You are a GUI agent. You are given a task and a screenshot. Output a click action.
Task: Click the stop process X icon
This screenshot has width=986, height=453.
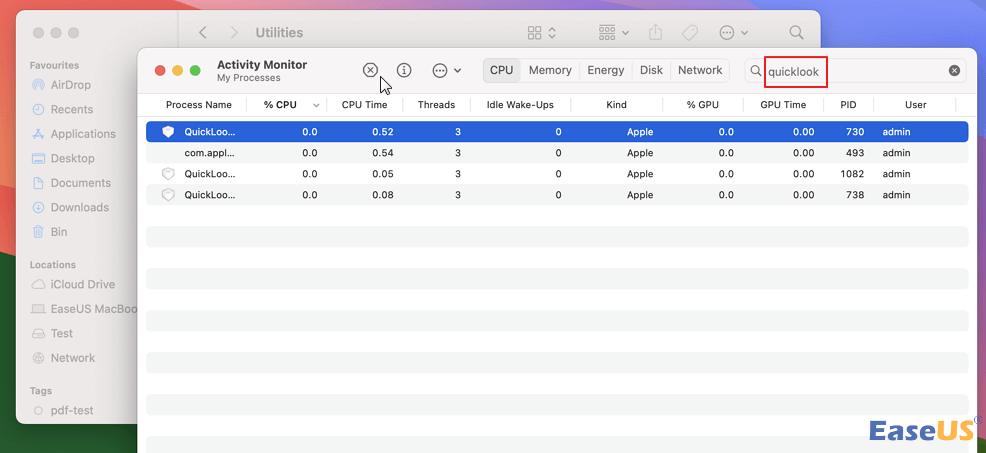point(370,70)
